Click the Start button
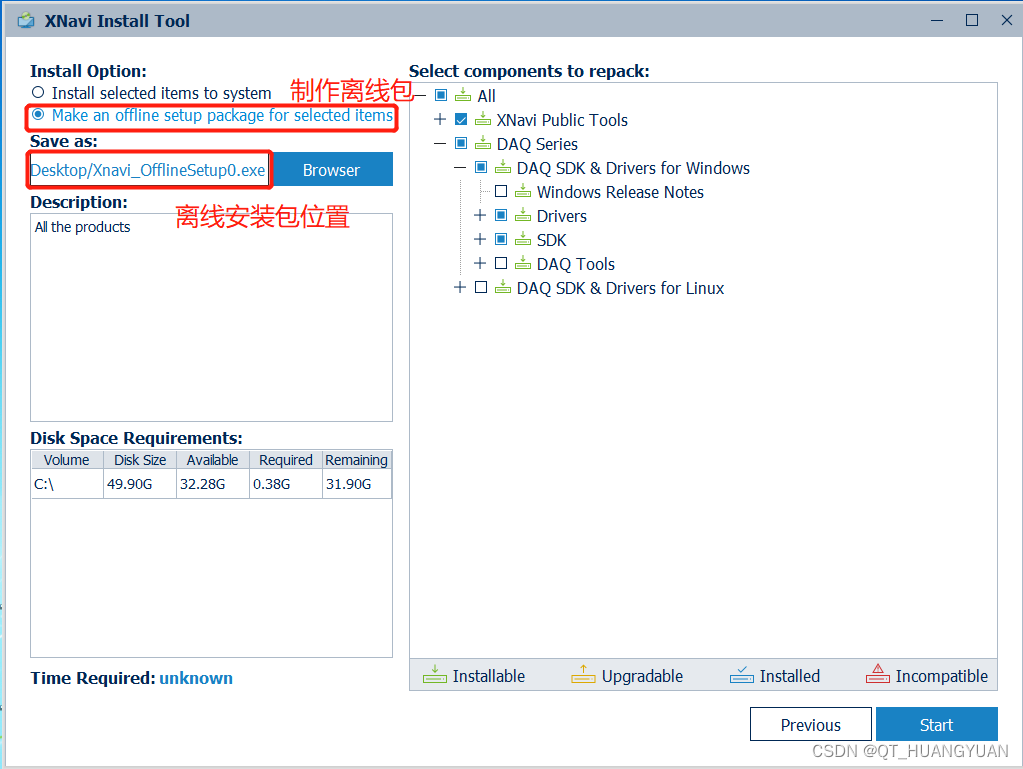Viewport: 1023px width, 769px height. (x=936, y=725)
